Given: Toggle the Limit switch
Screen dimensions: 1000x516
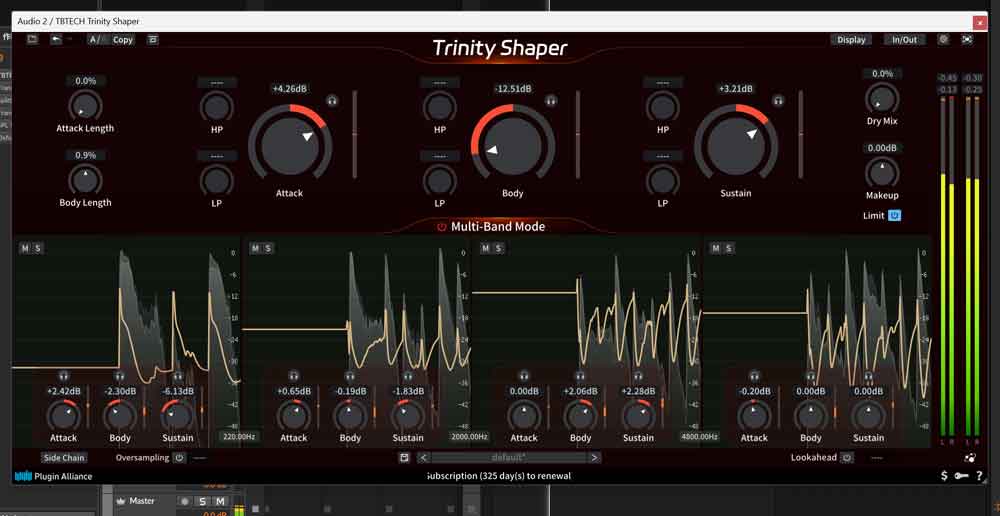Looking at the screenshot, I should pyautogui.click(x=895, y=215).
